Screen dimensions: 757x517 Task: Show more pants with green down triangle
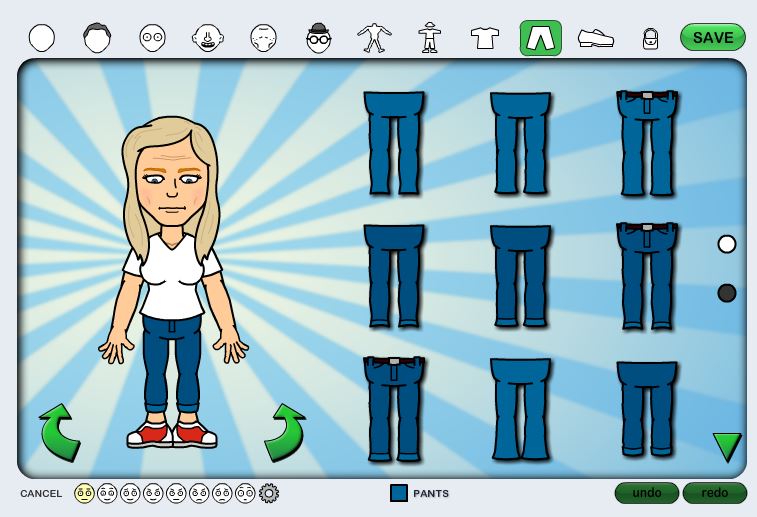tap(727, 447)
